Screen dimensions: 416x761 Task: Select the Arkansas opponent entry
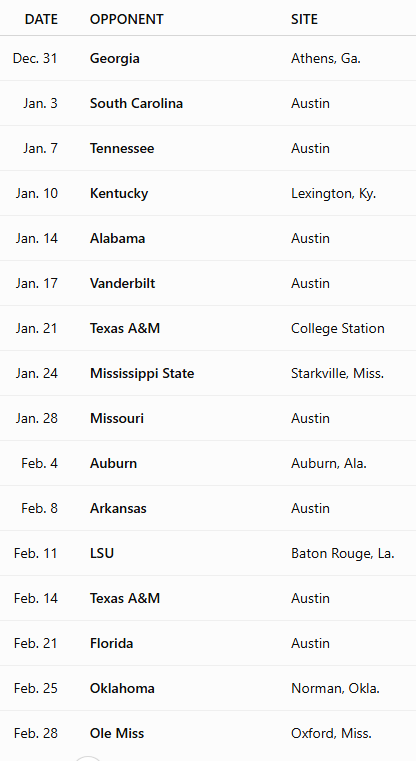pos(118,509)
